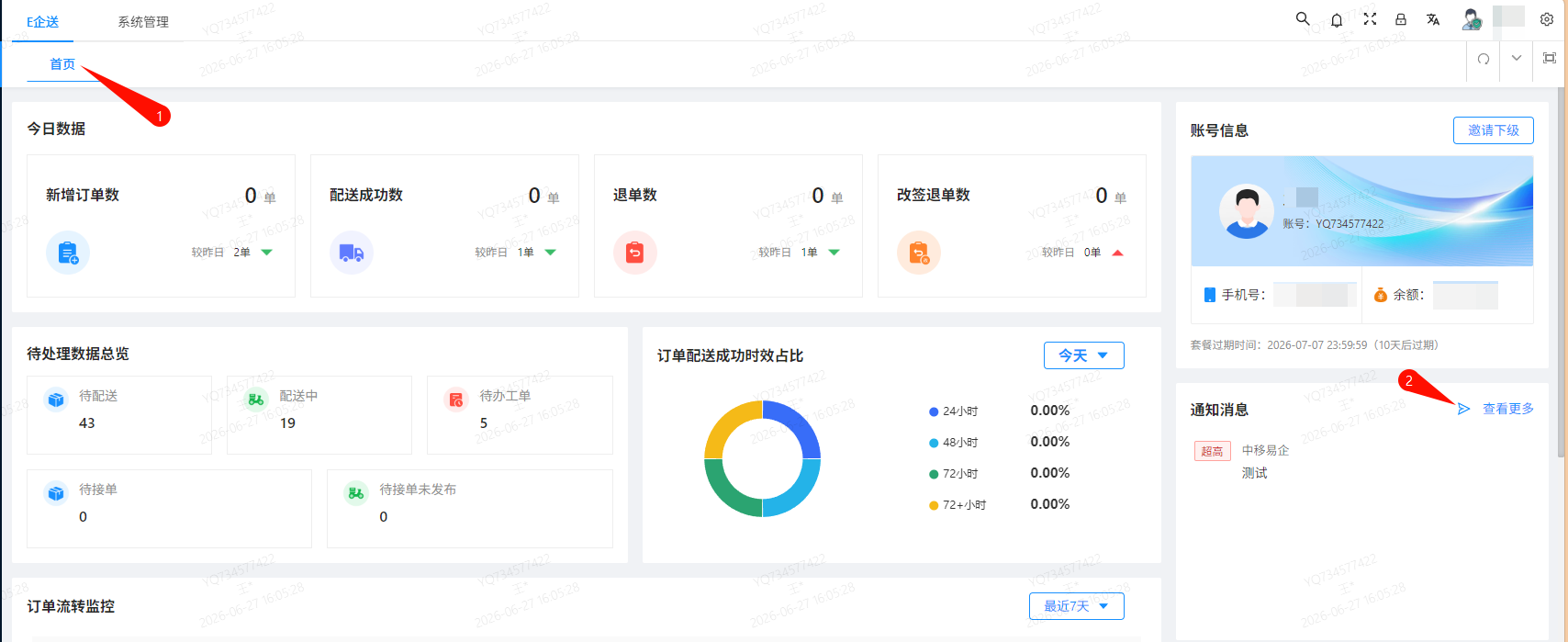
Task: Open the 查看更多 notifications link
Action: [x=1507, y=409]
